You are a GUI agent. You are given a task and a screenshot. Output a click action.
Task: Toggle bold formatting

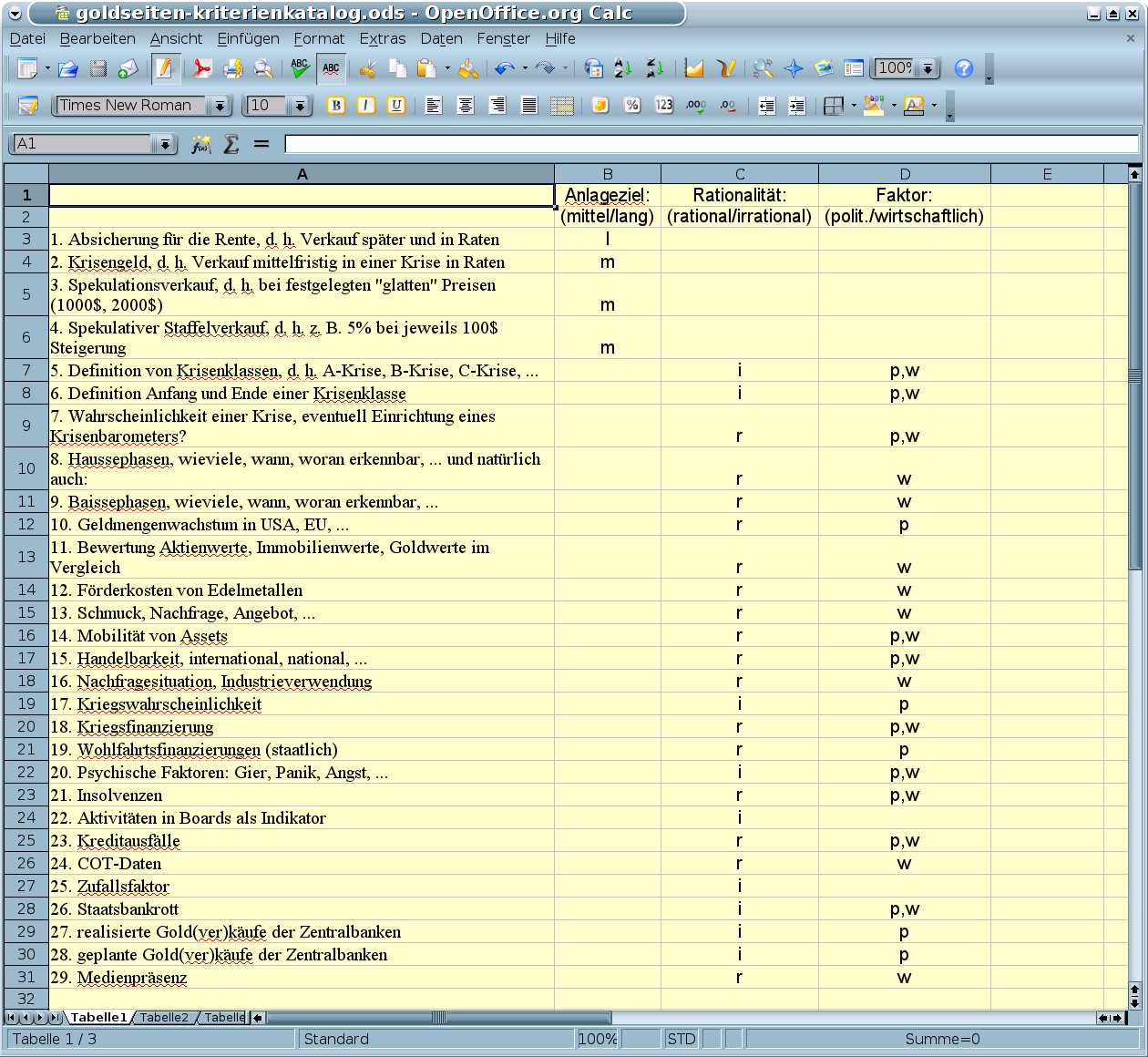pos(335,106)
